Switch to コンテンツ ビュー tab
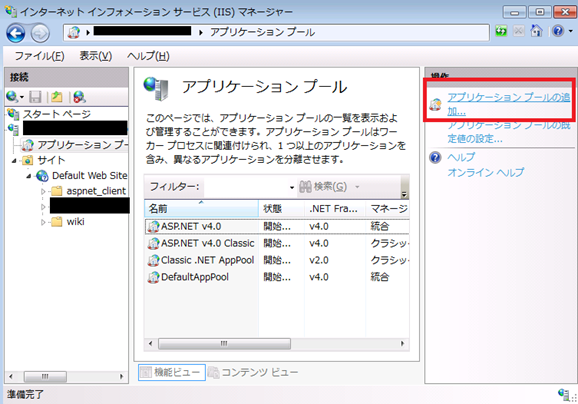578x404 pixels. tap(253, 372)
